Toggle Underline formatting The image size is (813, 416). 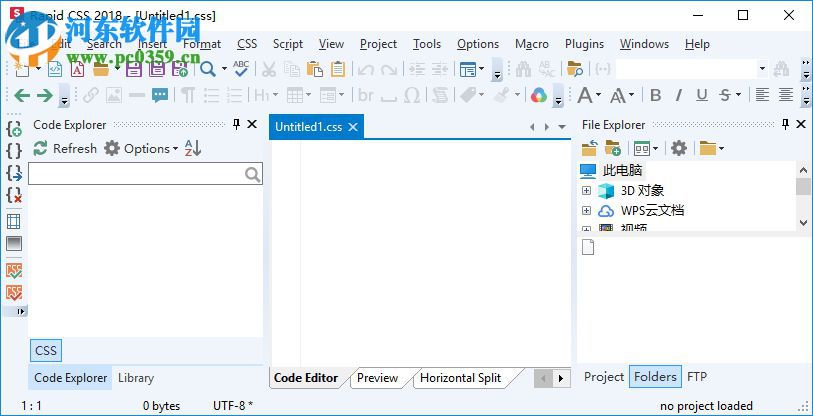pos(702,95)
